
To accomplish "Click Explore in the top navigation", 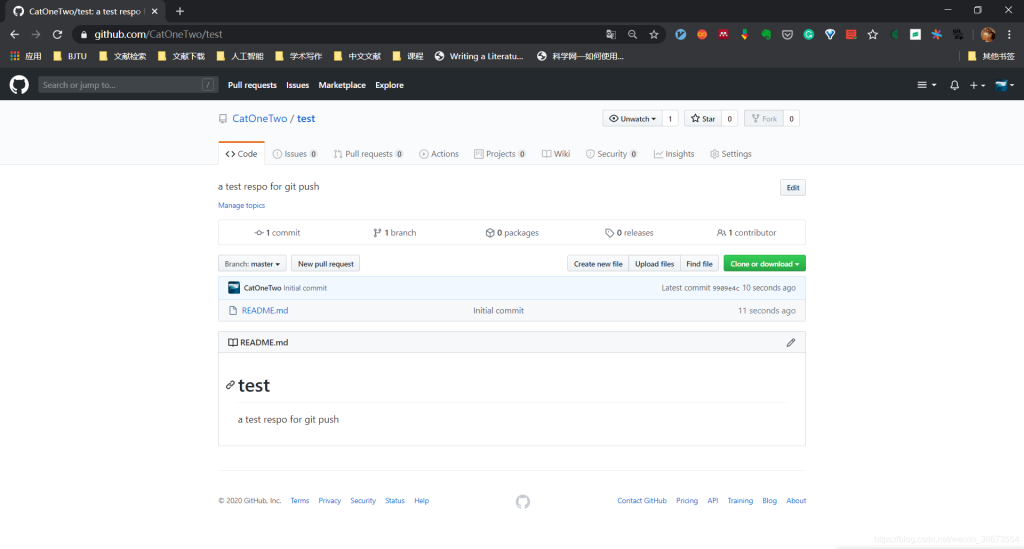I will [x=389, y=85].
